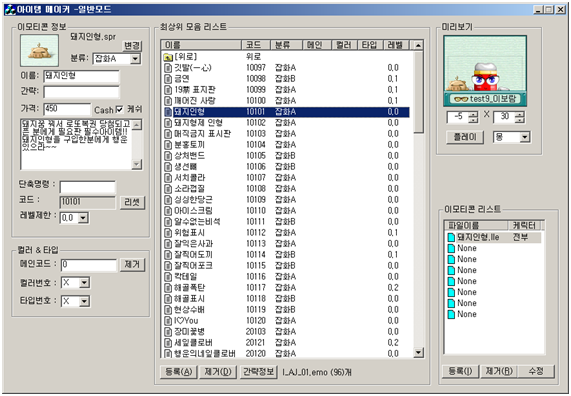The height and width of the screenshot is (396, 571).
Task: Select the 매직금지 표시판 row
Action: pyautogui.click(x=287, y=134)
